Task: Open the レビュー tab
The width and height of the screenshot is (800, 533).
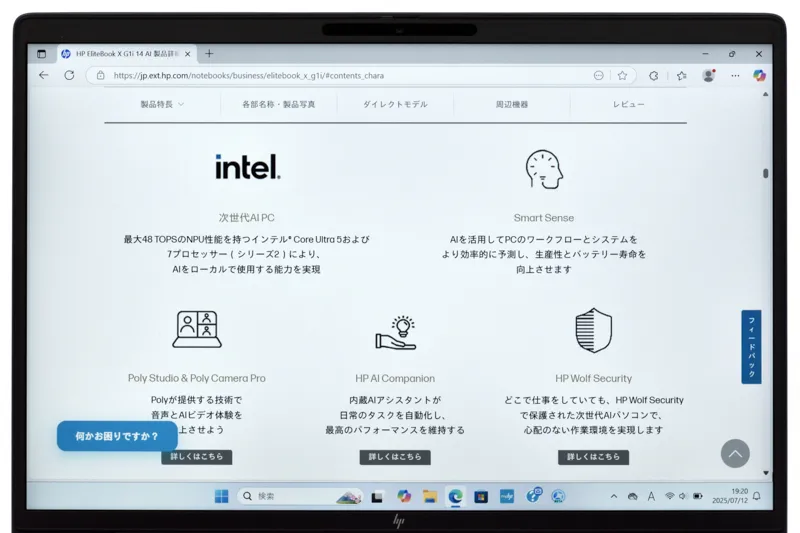Action: click(628, 104)
